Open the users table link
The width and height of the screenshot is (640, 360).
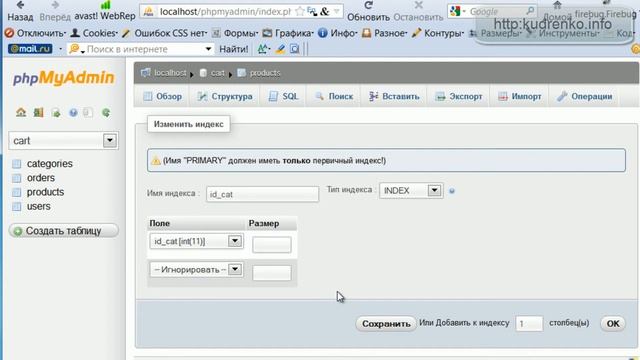coord(39,207)
